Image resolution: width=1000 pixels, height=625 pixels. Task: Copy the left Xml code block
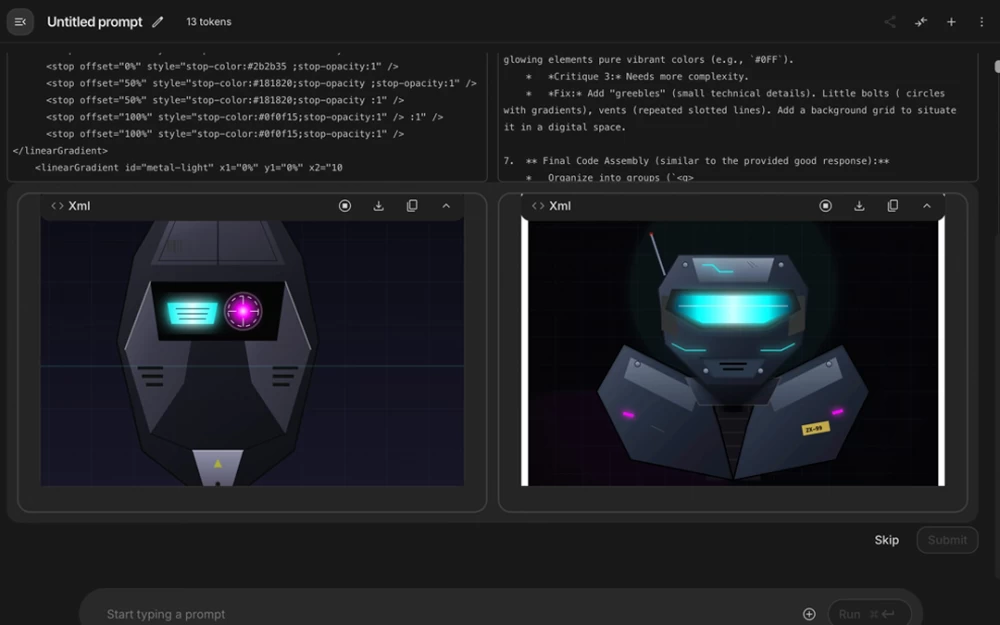tap(412, 206)
